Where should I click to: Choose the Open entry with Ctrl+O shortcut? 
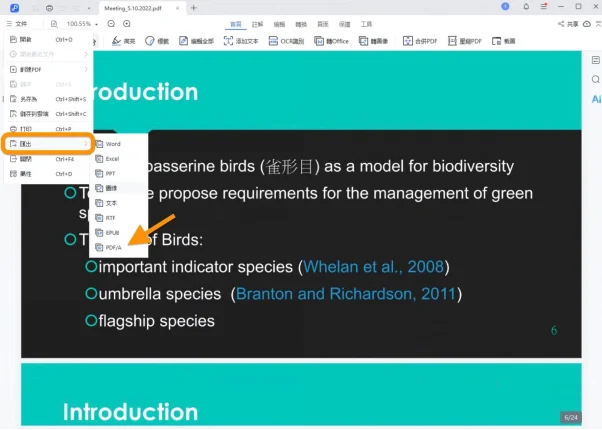(x=48, y=39)
